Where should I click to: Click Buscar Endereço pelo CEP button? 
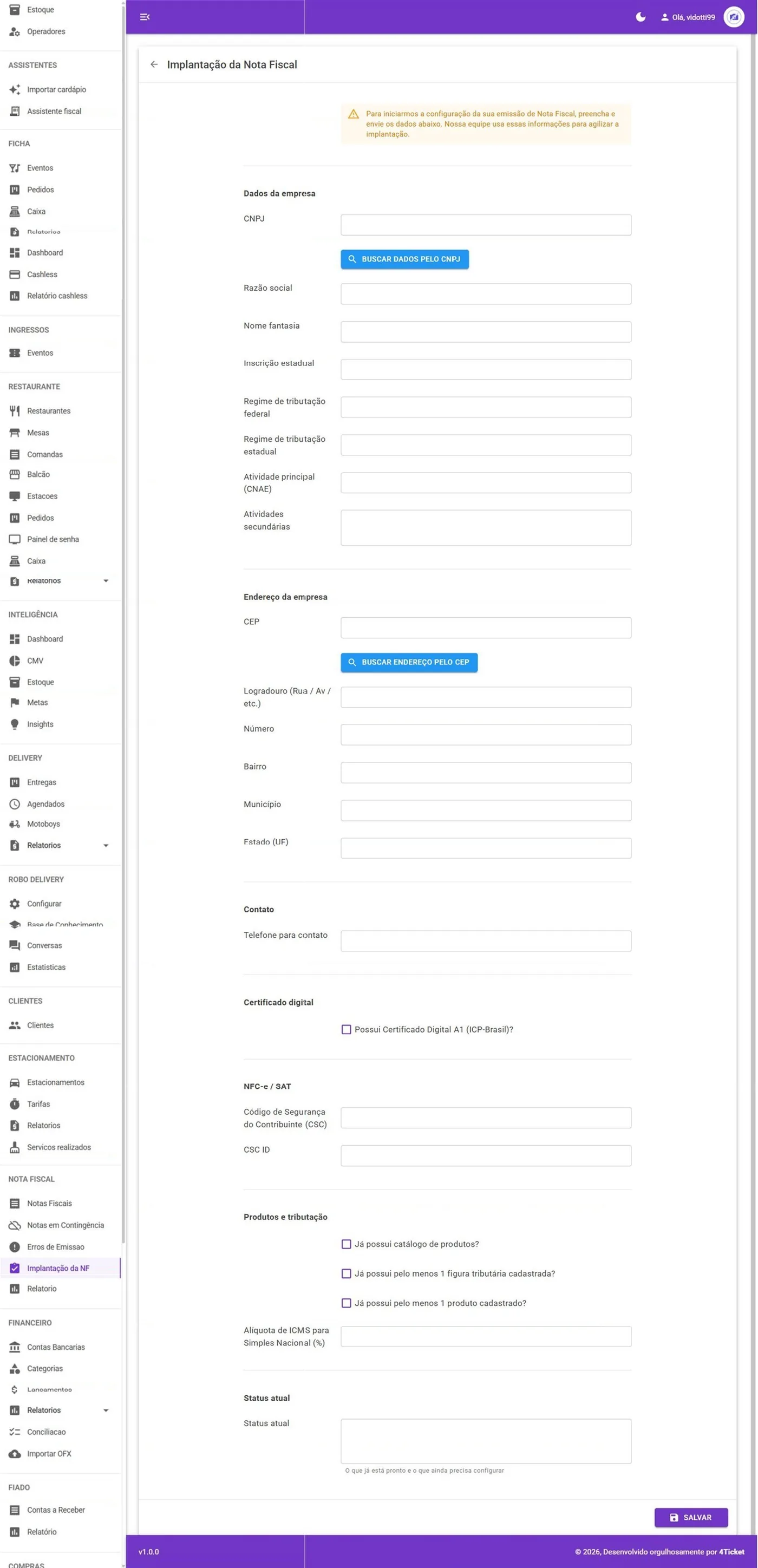(409, 662)
